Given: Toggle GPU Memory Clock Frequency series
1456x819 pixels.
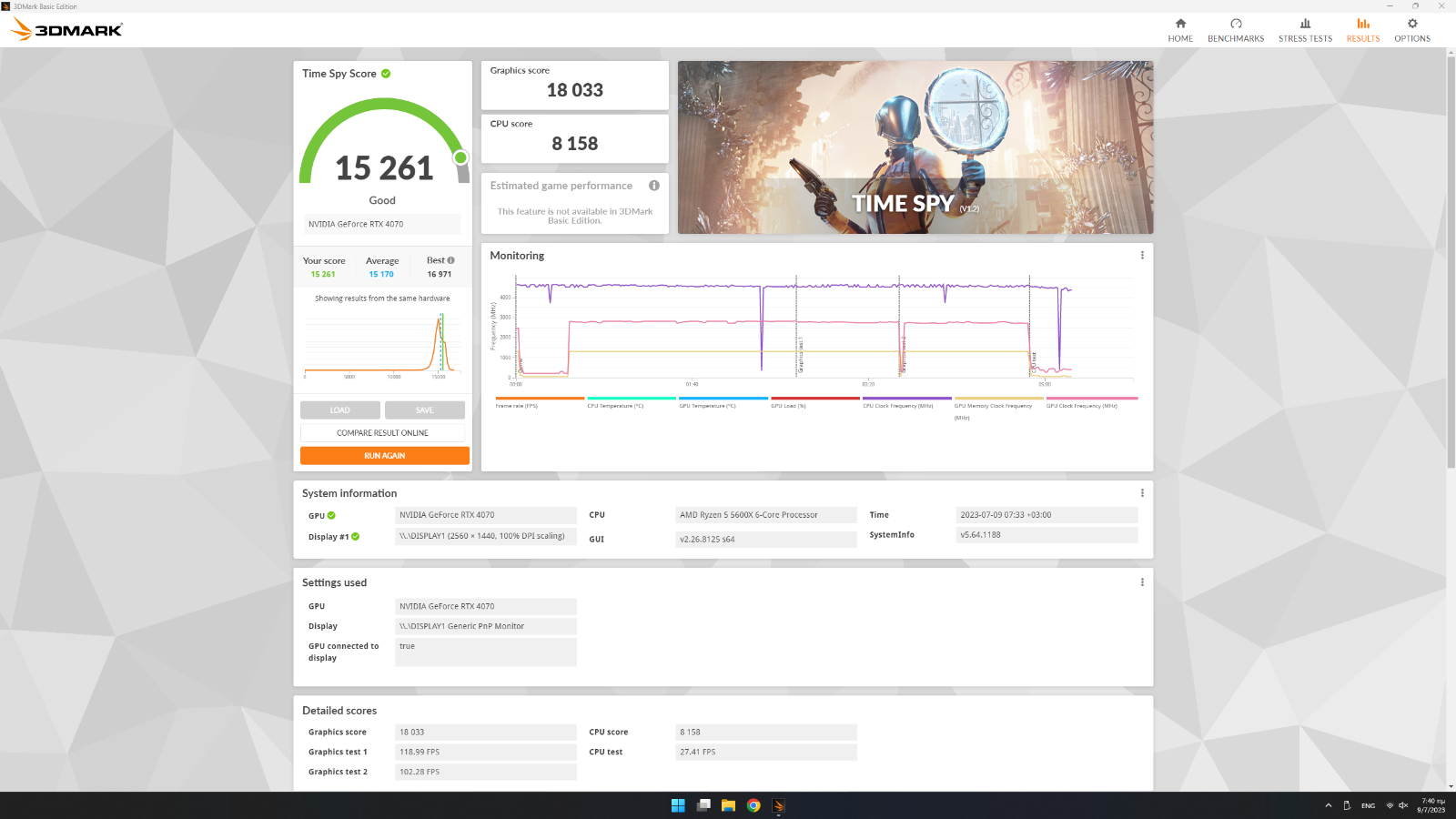Looking at the screenshot, I should (999, 408).
